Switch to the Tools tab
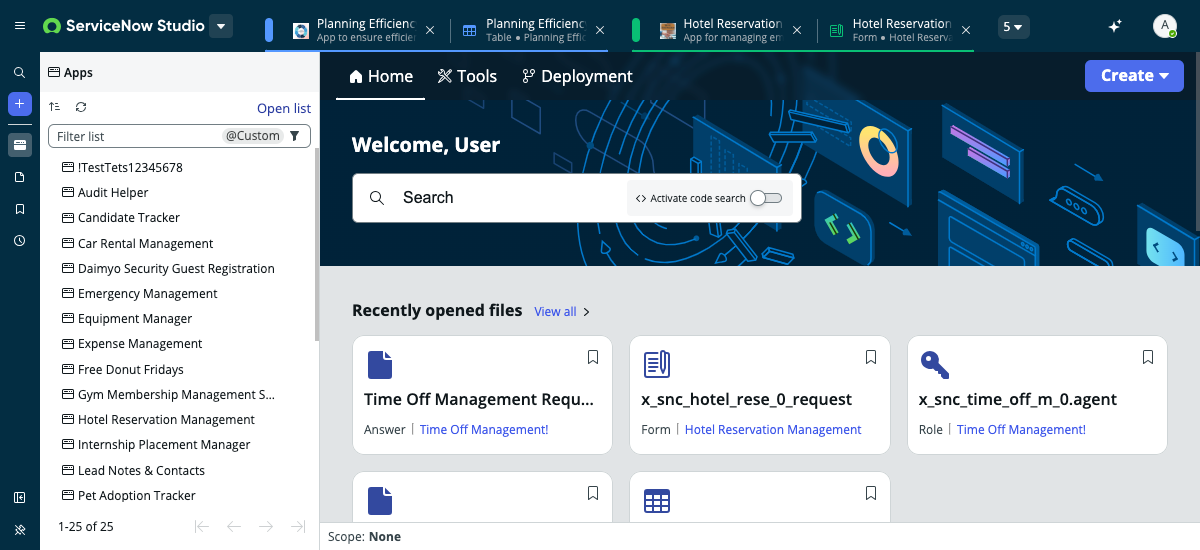Screen dimensions: 1200x550 (x=467, y=76)
